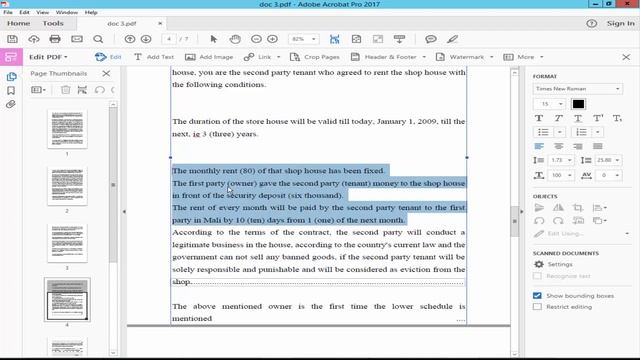Image resolution: width=640 pixels, height=360 pixels.
Task: Expand the Link tool dropdown arrow
Action: point(278,57)
